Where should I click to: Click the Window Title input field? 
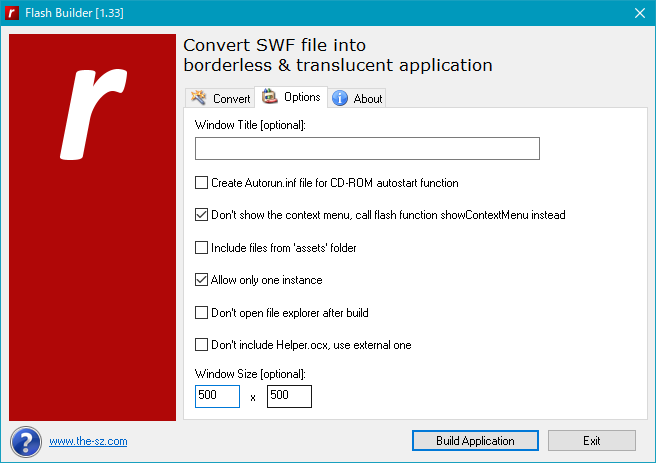click(367, 148)
